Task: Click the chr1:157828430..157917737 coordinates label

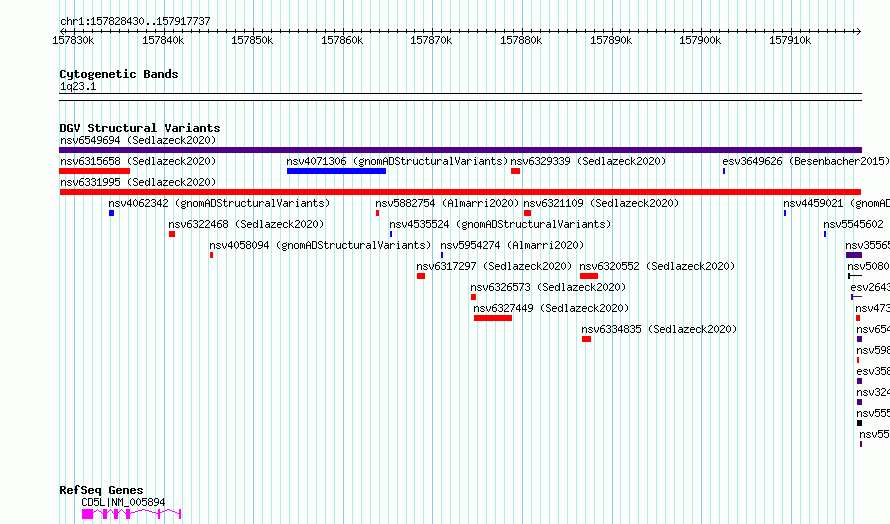Action: 135,21
